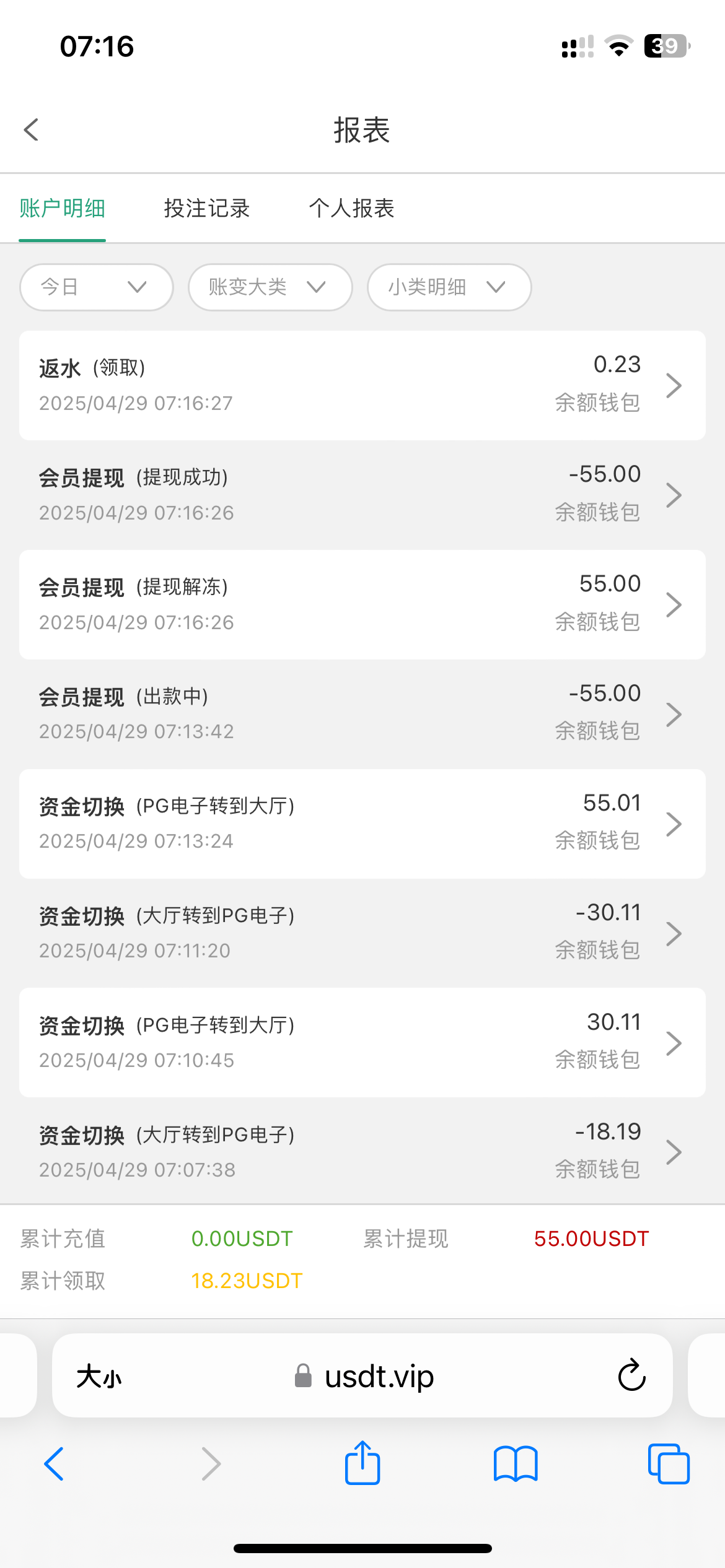Select the 账户明细 tab
This screenshot has height=1568, width=725.
pos(62,209)
